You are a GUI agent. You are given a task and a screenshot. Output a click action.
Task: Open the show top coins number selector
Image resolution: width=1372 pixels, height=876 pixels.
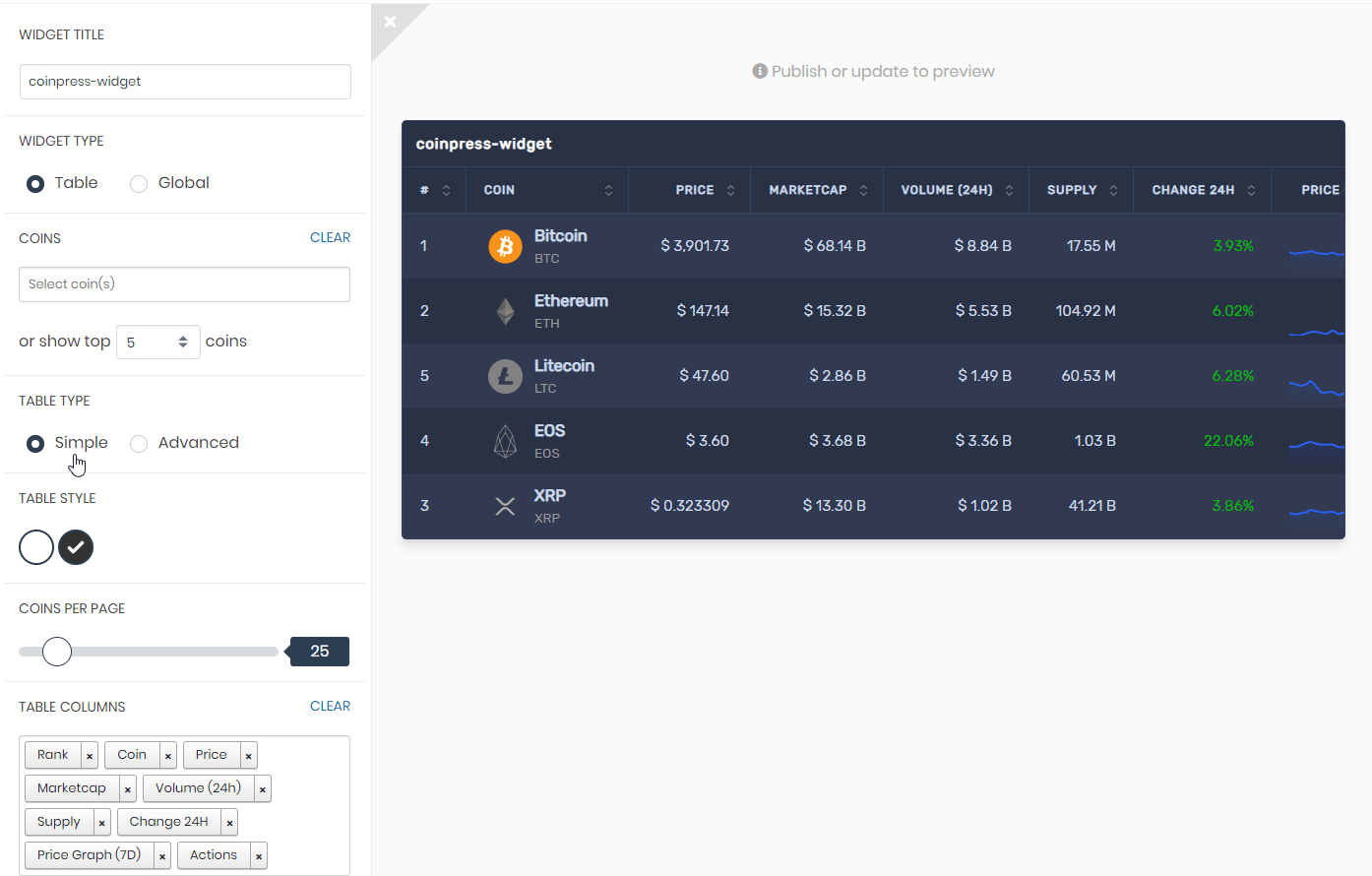point(158,342)
